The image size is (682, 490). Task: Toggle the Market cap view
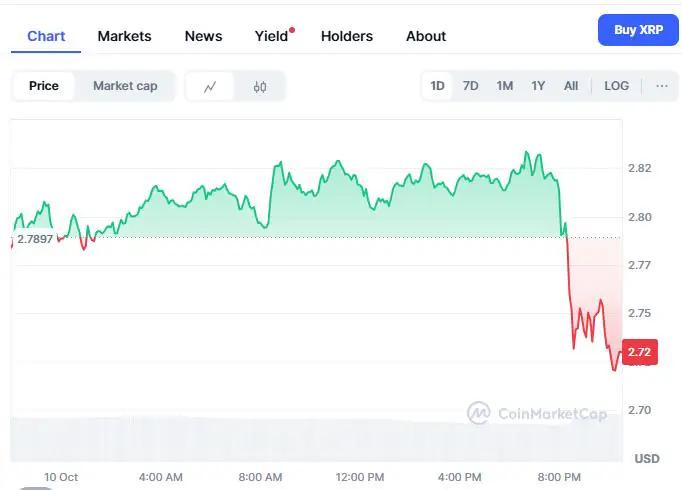pyautogui.click(x=125, y=86)
